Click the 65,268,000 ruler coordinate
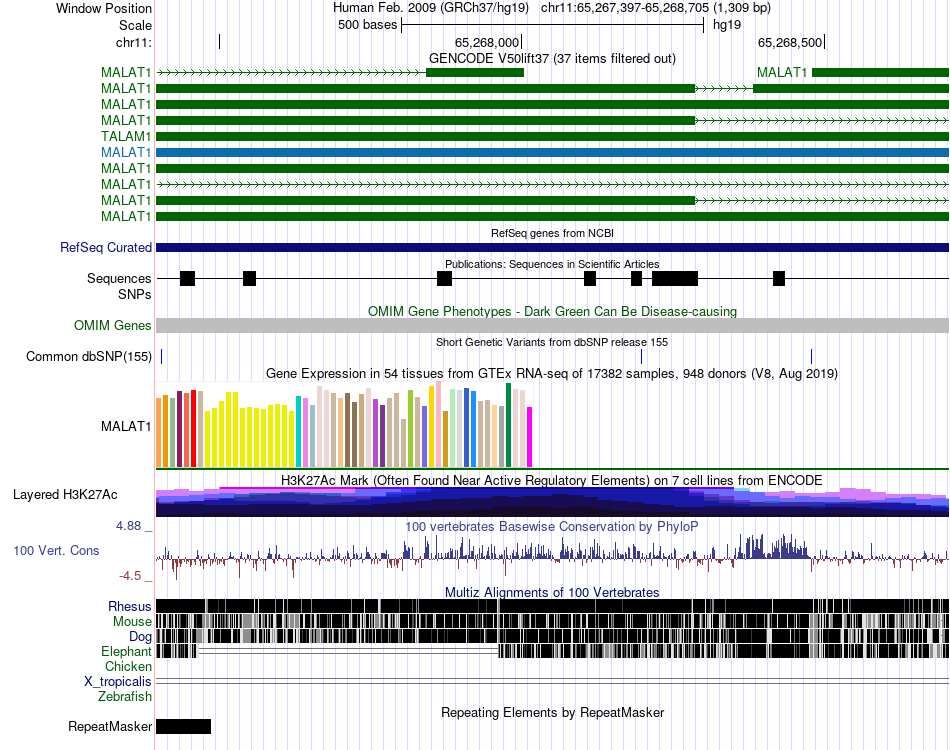 pyautogui.click(x=487, y=42)
